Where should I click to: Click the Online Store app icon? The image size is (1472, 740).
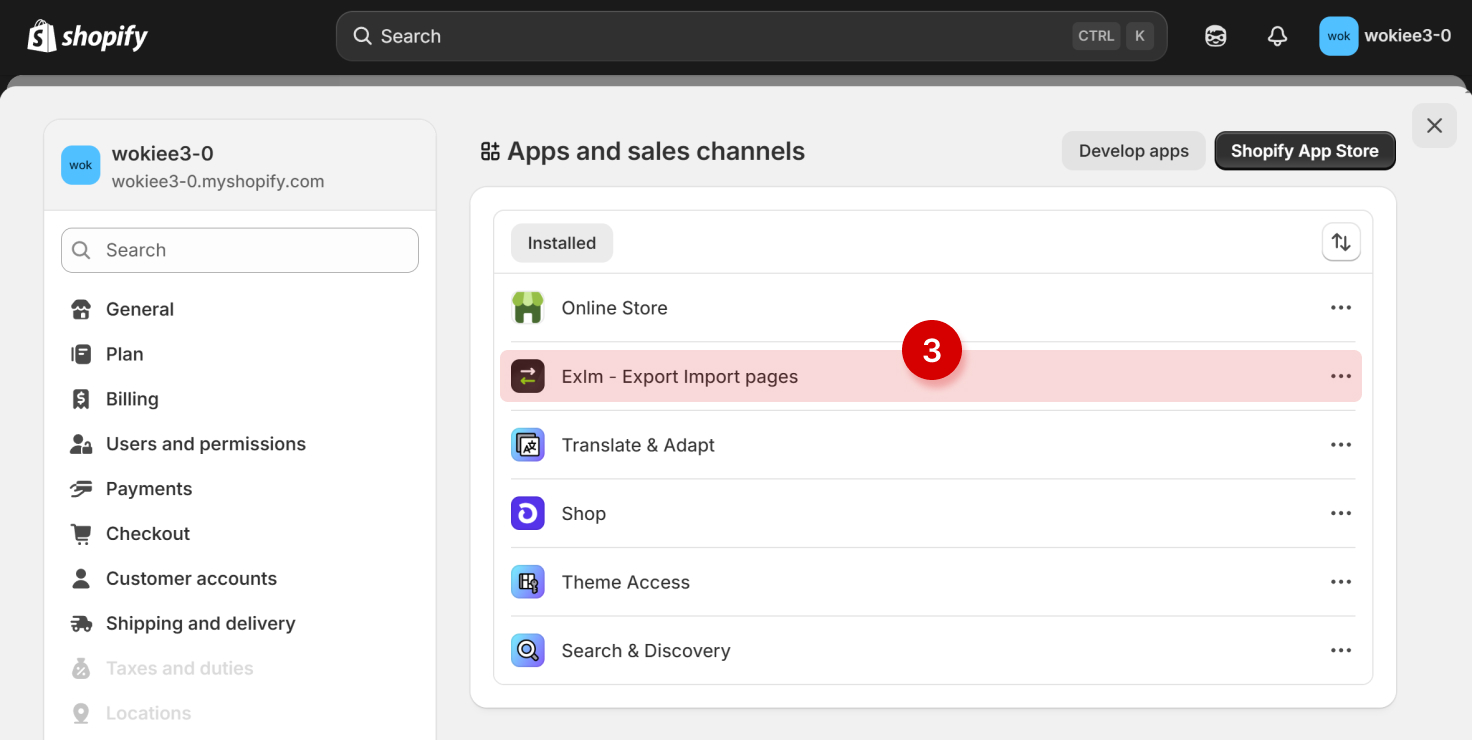[x=528, y=308]
